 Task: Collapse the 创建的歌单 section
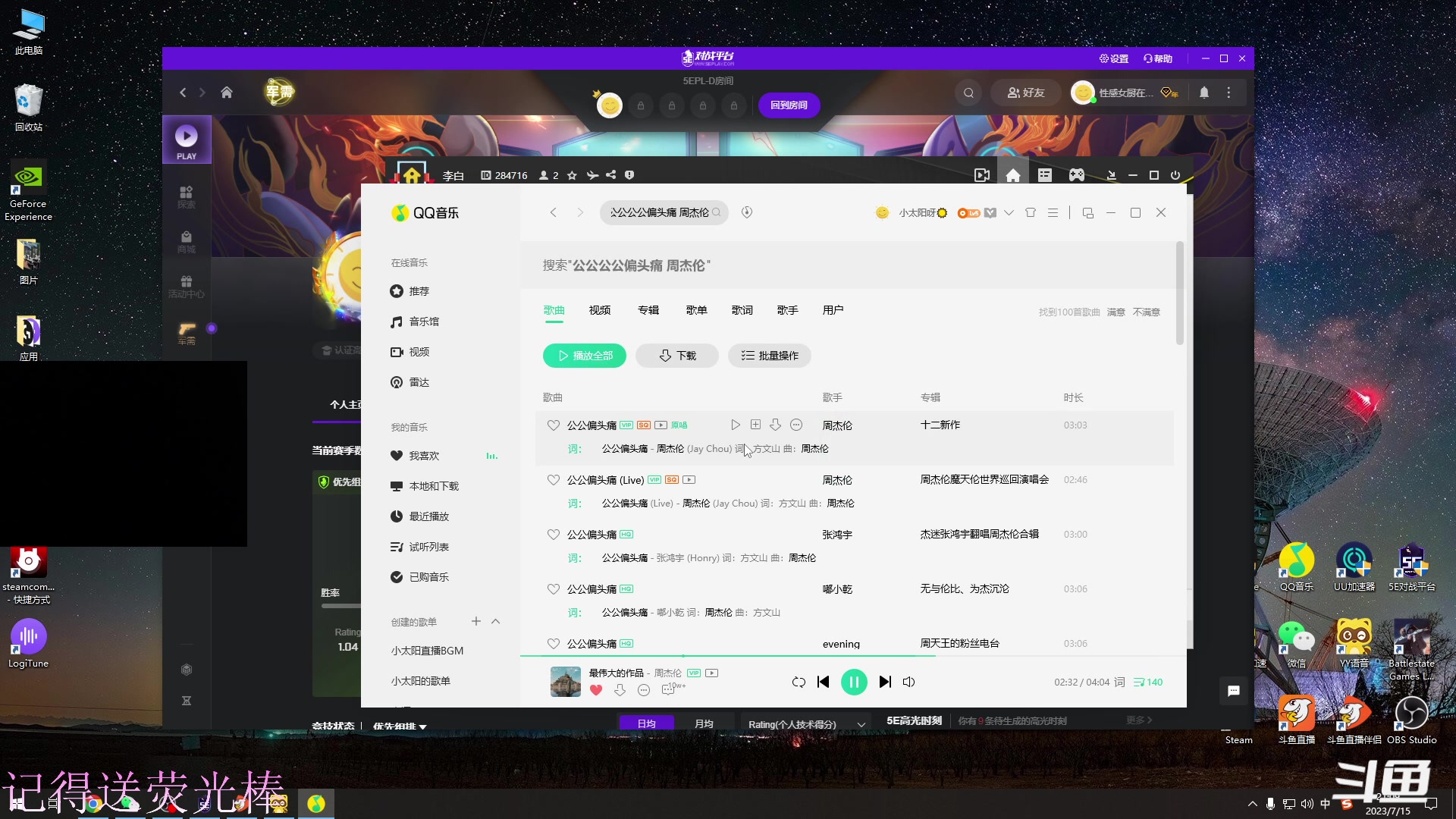click(x=496, y=621)
